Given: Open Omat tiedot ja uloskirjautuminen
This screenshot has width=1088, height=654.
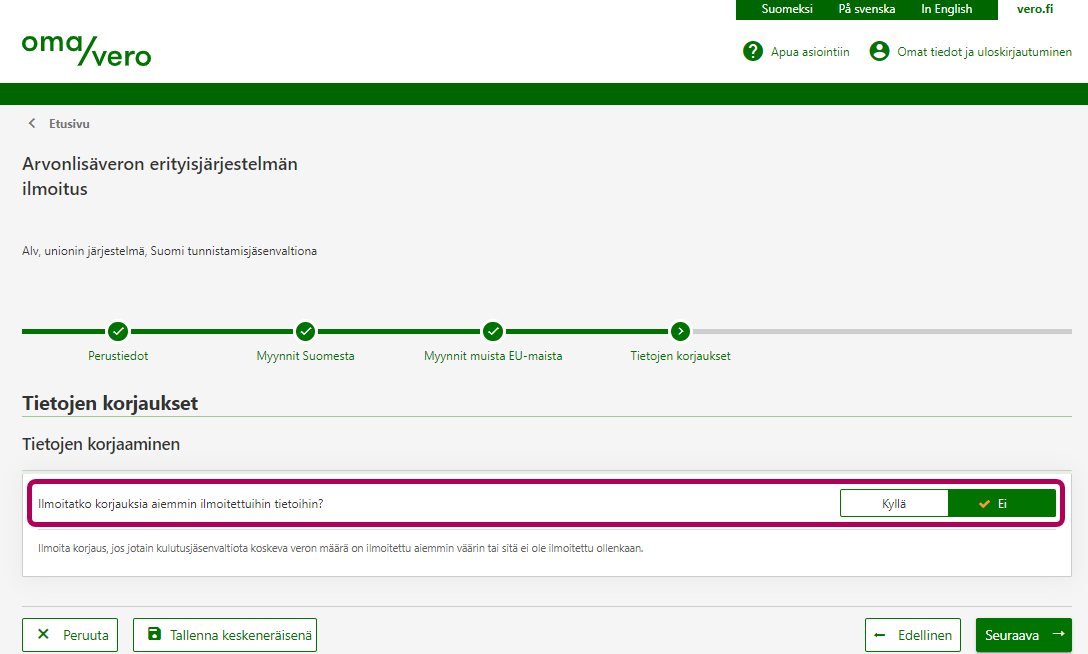Looking at the screenshot, I should 984,52.
